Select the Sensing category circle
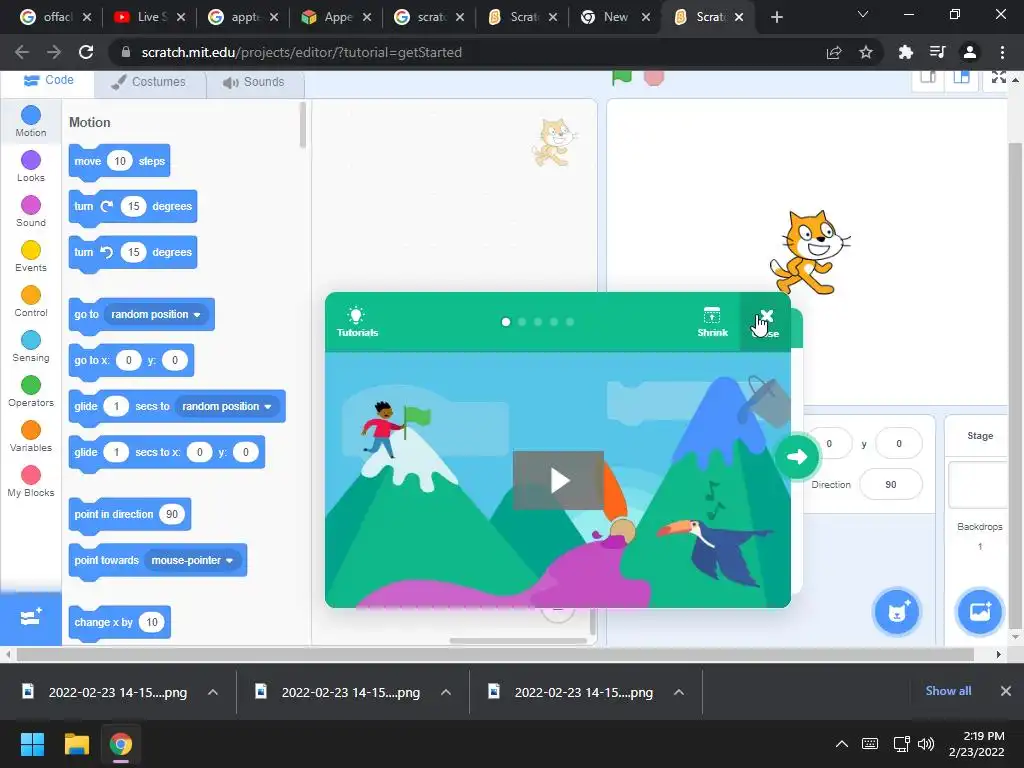This screenshot has width=1024, height=768. pos(31,340)
